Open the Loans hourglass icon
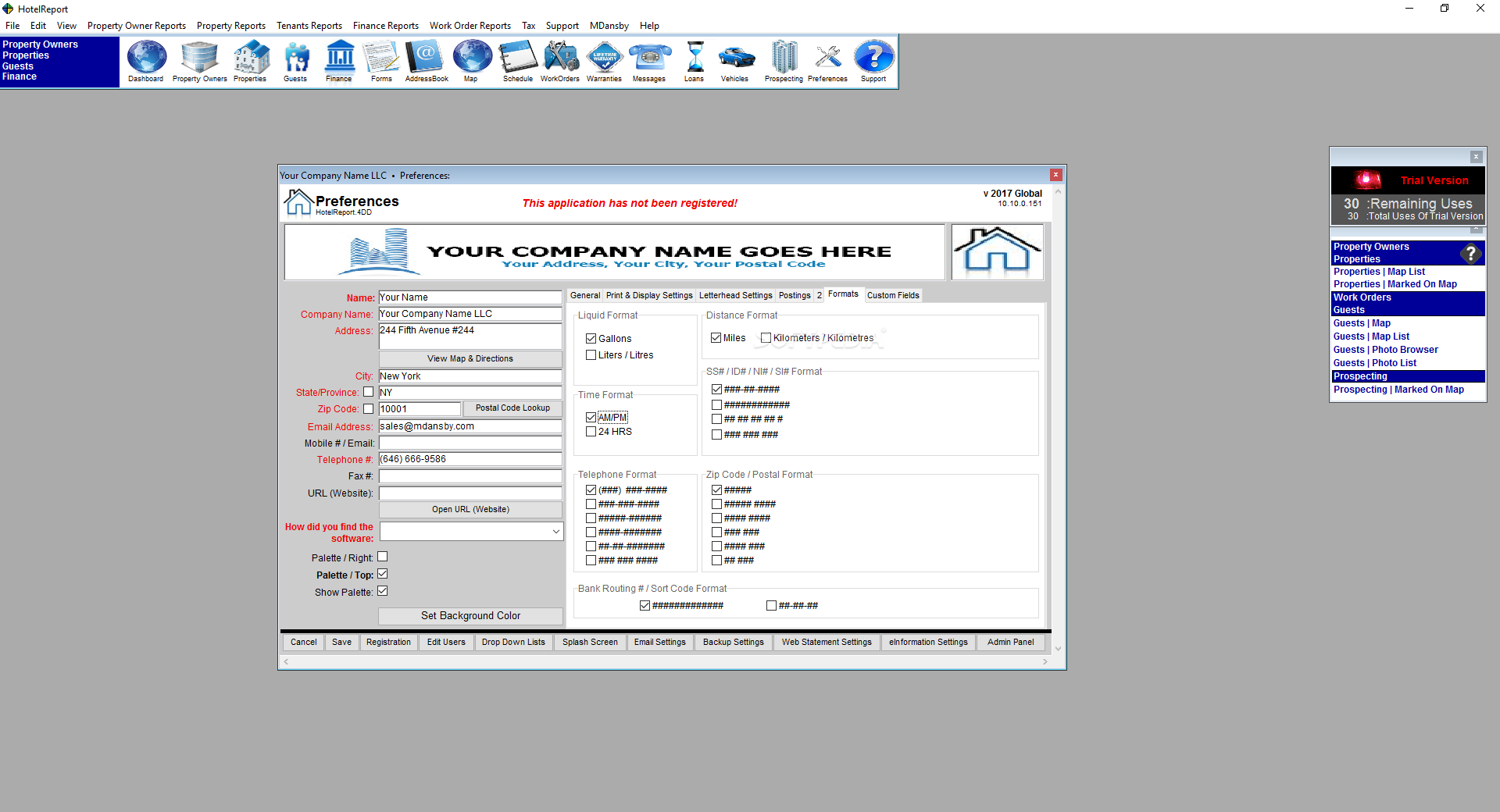Image resolution: width=1500 pixels, height=812 pixels. click(x=695, y=61)
